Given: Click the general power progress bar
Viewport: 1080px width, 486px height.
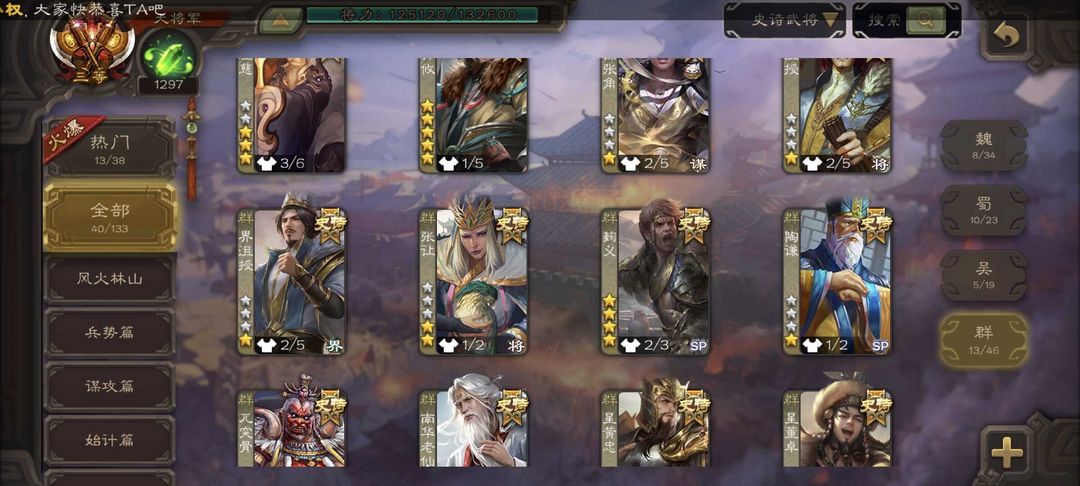Looking at the screenshot, I should [x=422, y=14].
